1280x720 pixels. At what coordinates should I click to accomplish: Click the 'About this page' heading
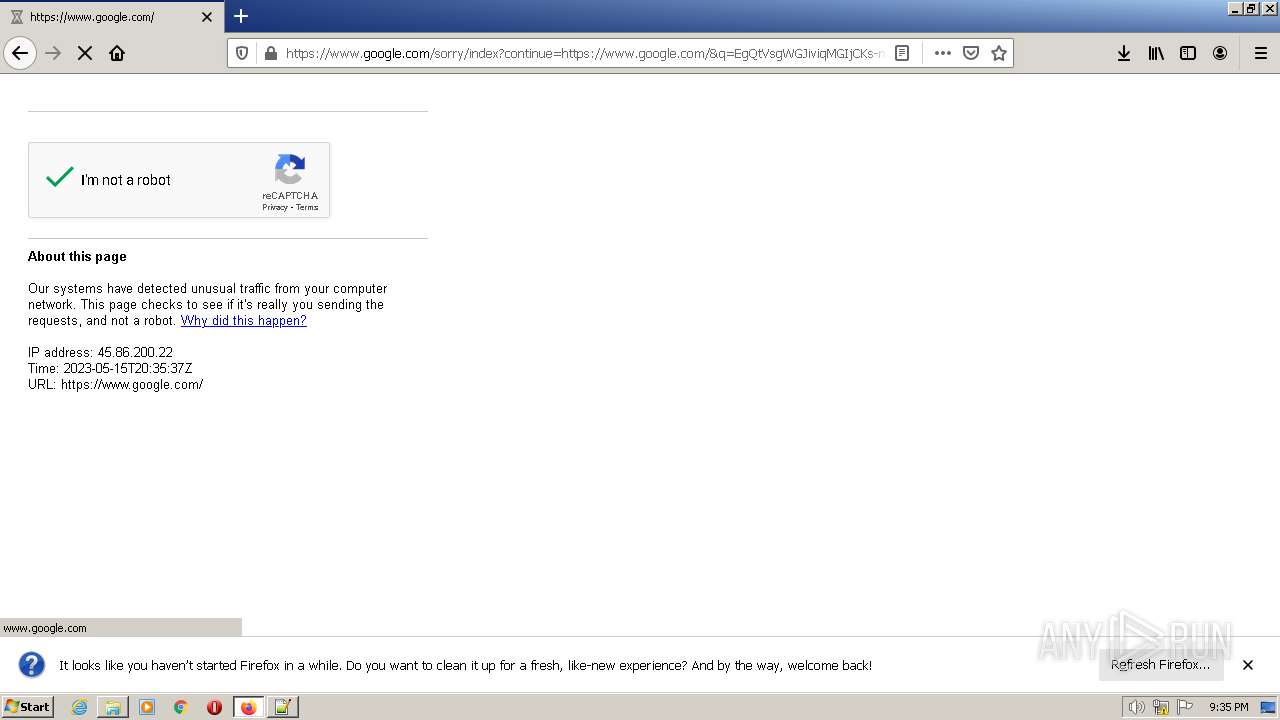(77, 256)
